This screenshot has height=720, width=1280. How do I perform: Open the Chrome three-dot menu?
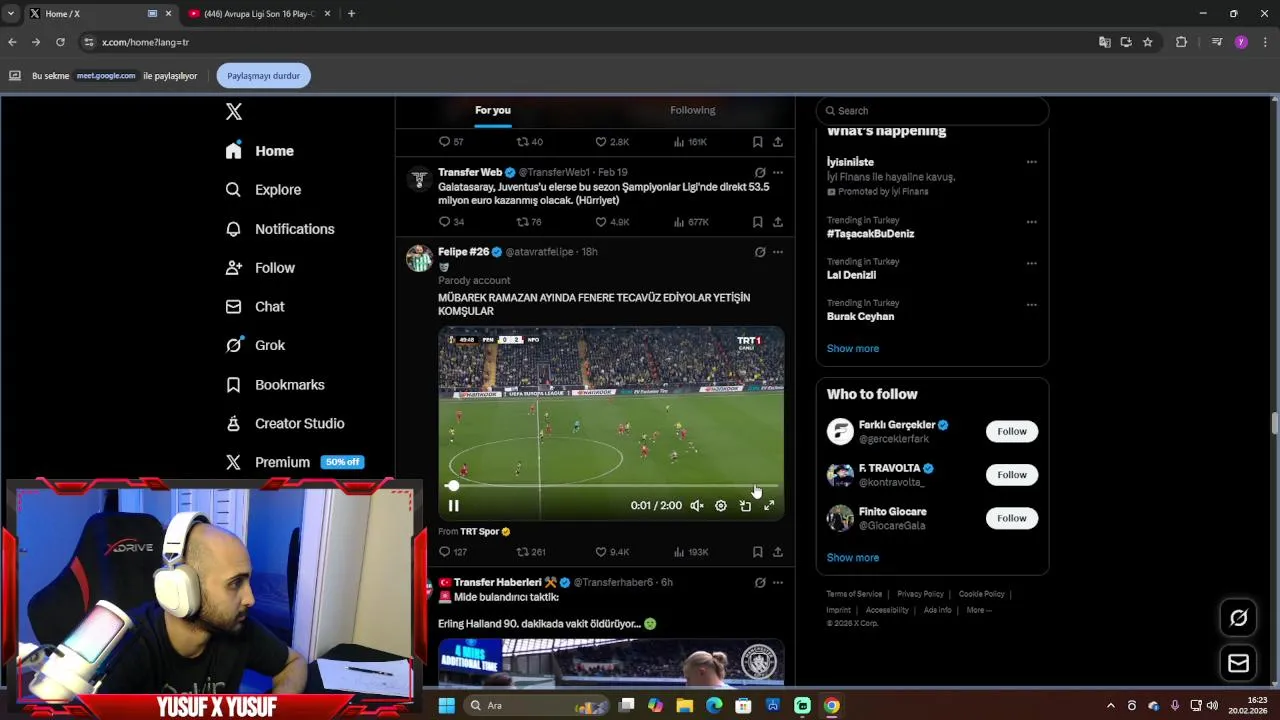point(1265,42)
